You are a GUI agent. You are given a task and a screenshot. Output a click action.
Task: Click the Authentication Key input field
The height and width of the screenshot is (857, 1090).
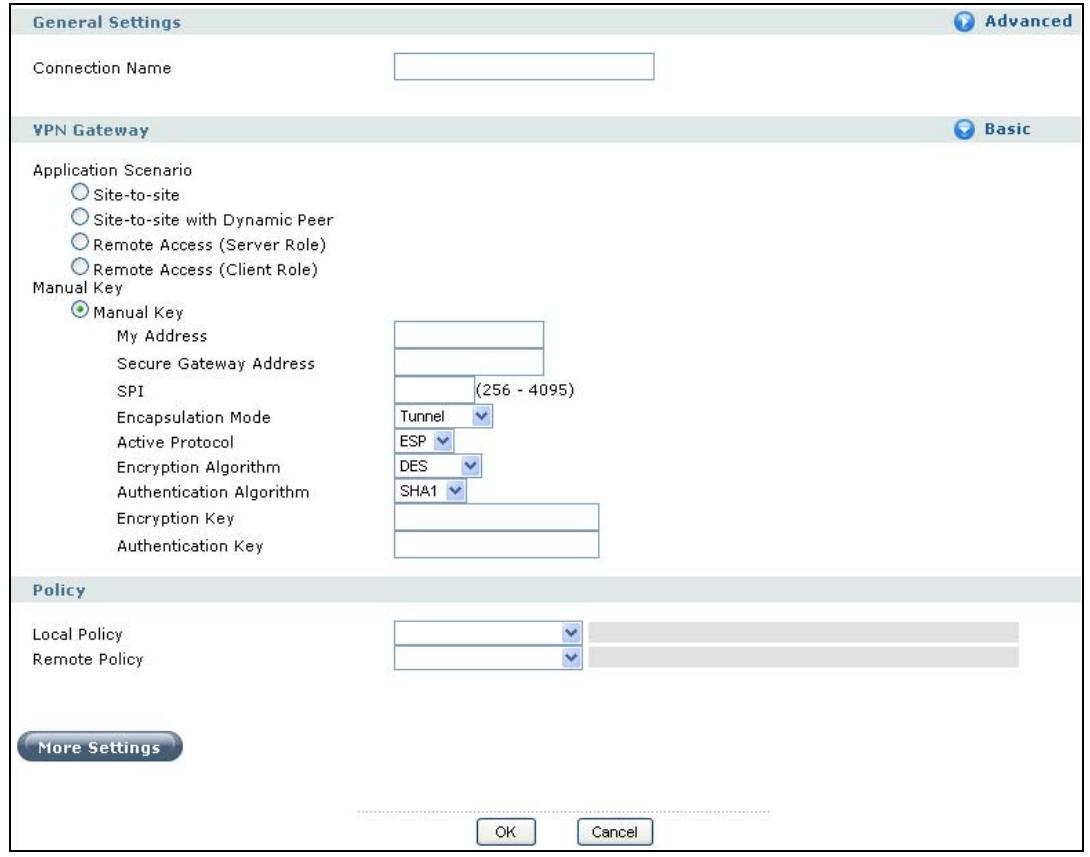pyautogui.click(x=496, y=545)
